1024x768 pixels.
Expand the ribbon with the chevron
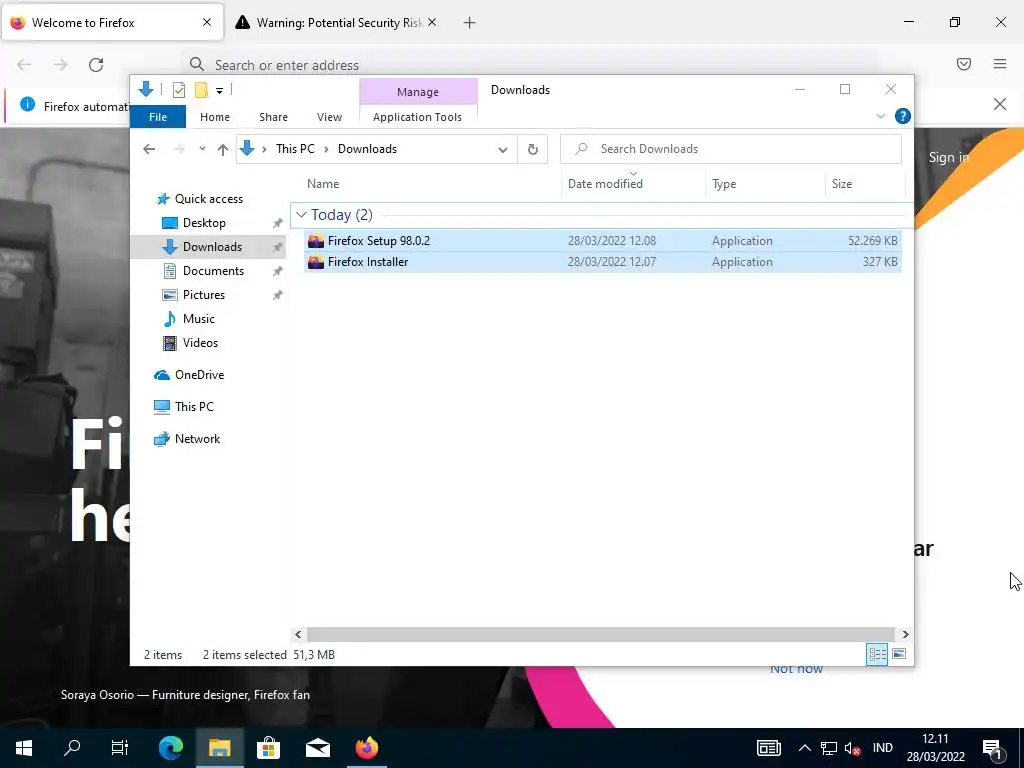coord(880,116)
